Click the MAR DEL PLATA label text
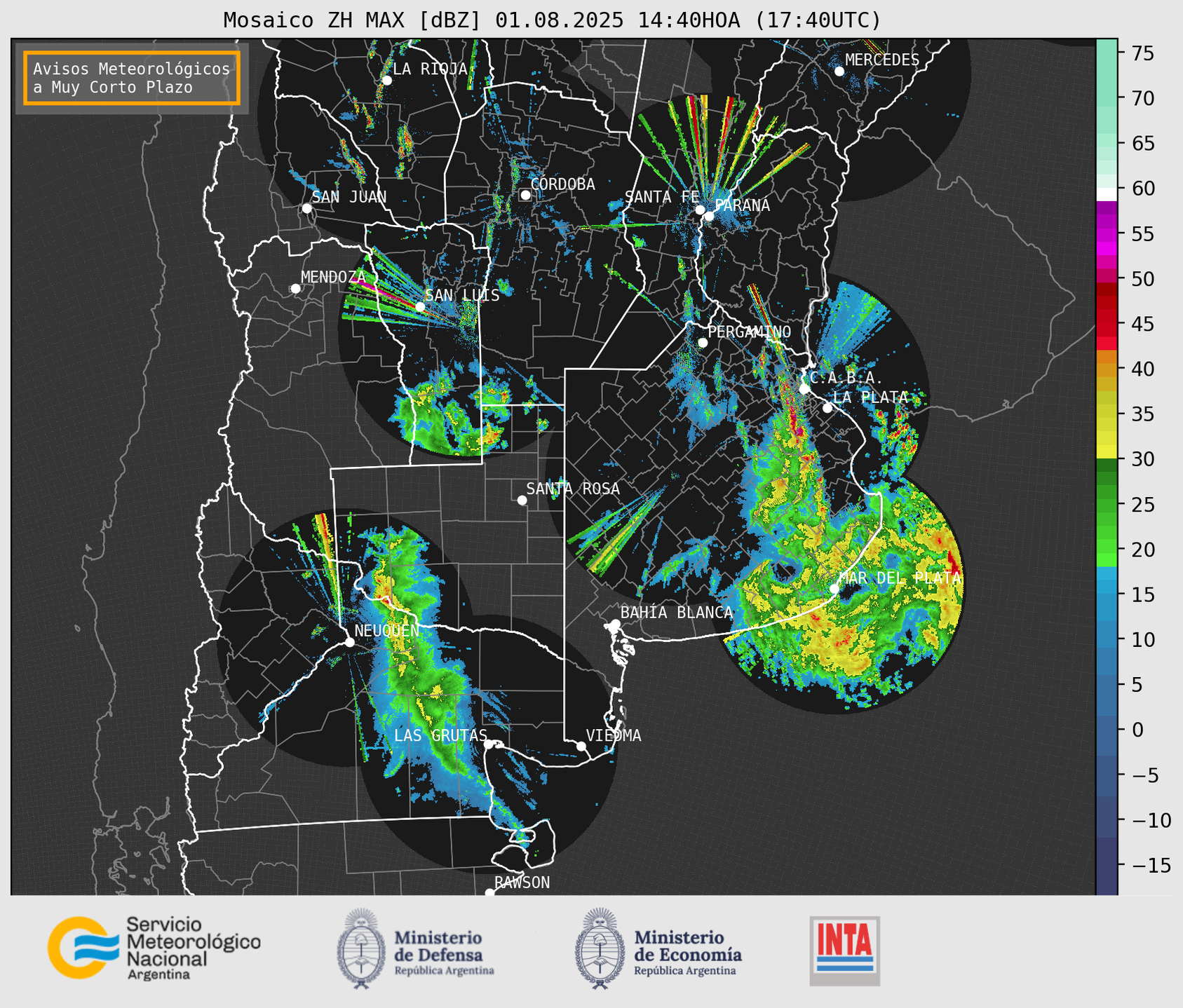1183x1008 pixels. [900, 578]
